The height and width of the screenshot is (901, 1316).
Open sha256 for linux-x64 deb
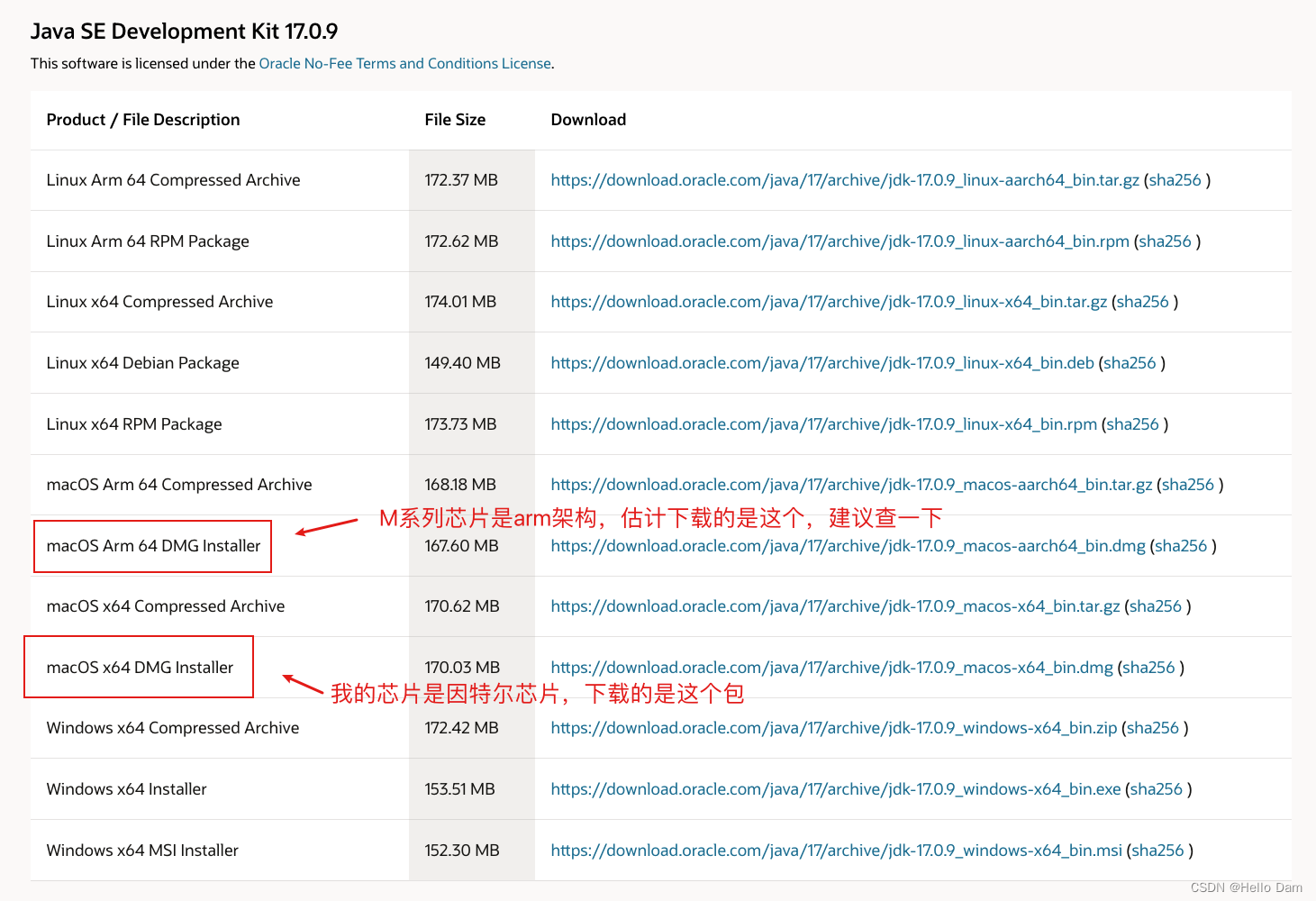tap(1130, 363)
